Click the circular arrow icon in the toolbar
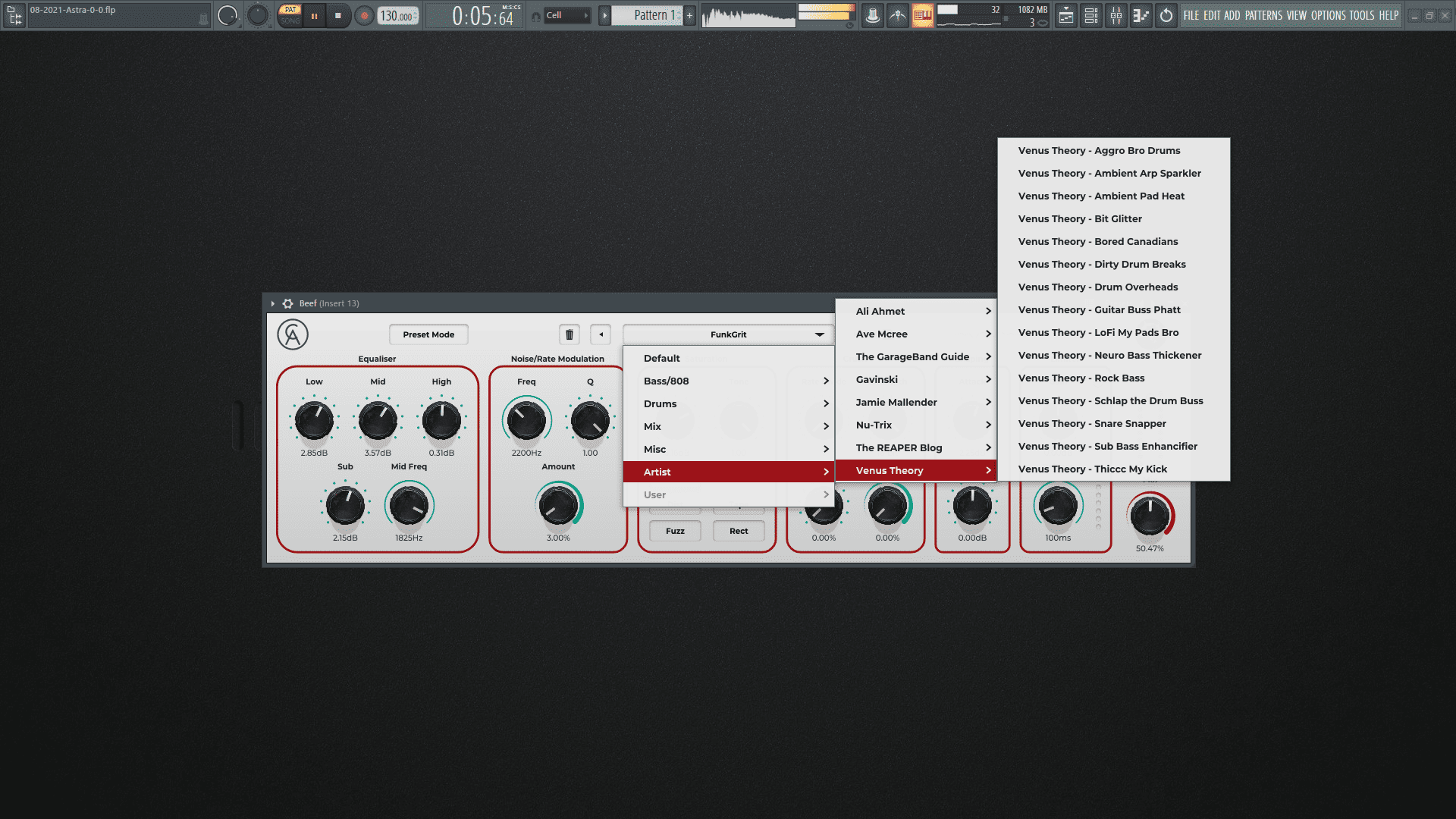1456x819 pixels. [x=1166, y=15]
